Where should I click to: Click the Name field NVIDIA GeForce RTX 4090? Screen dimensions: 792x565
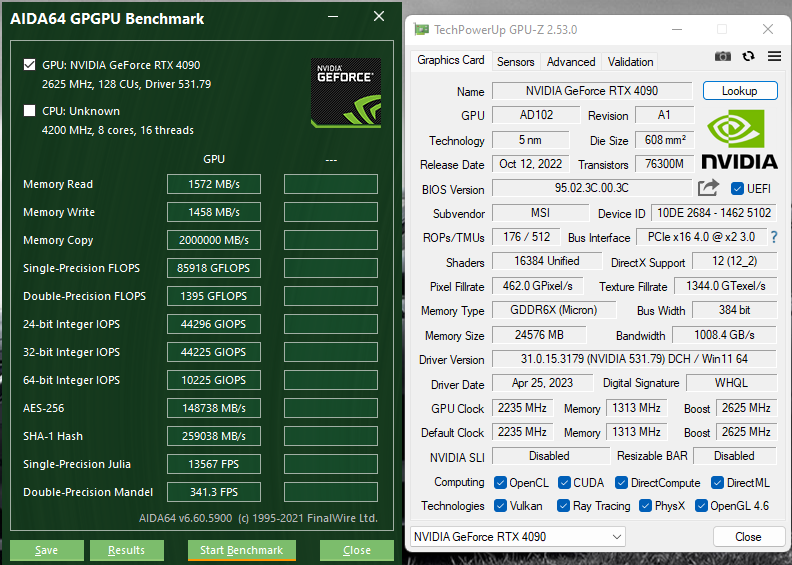click(x=591, y=91)
